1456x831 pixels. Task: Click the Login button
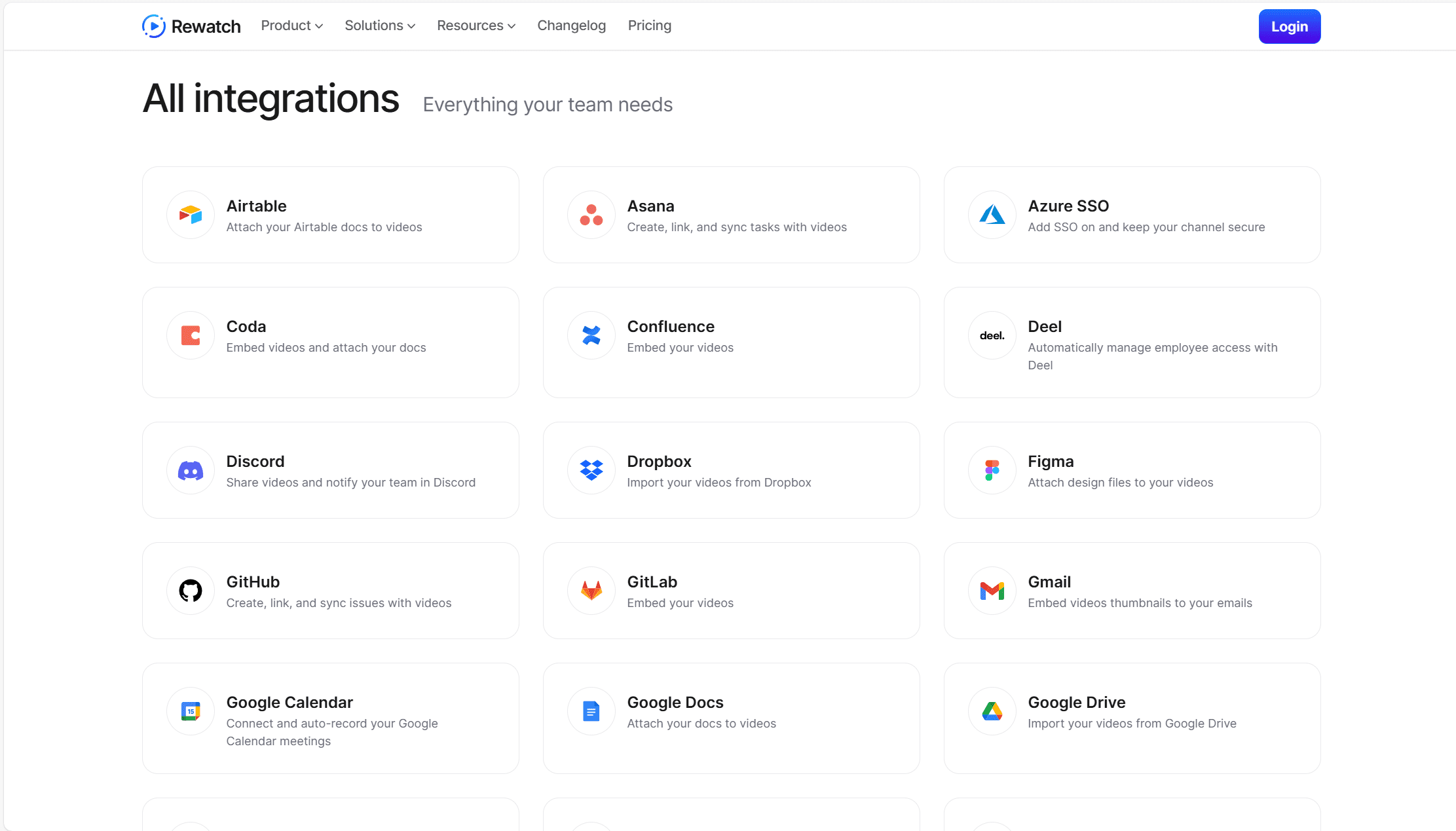pos(1289,26)
